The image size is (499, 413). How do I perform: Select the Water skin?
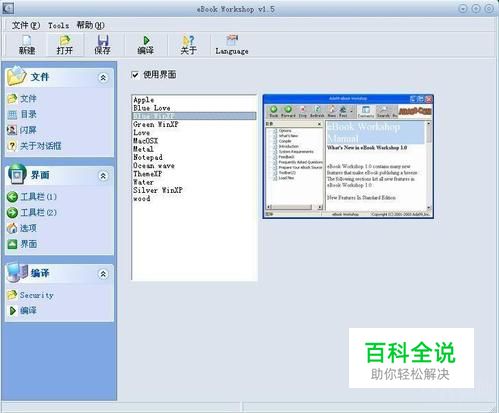tap(143, 182)
